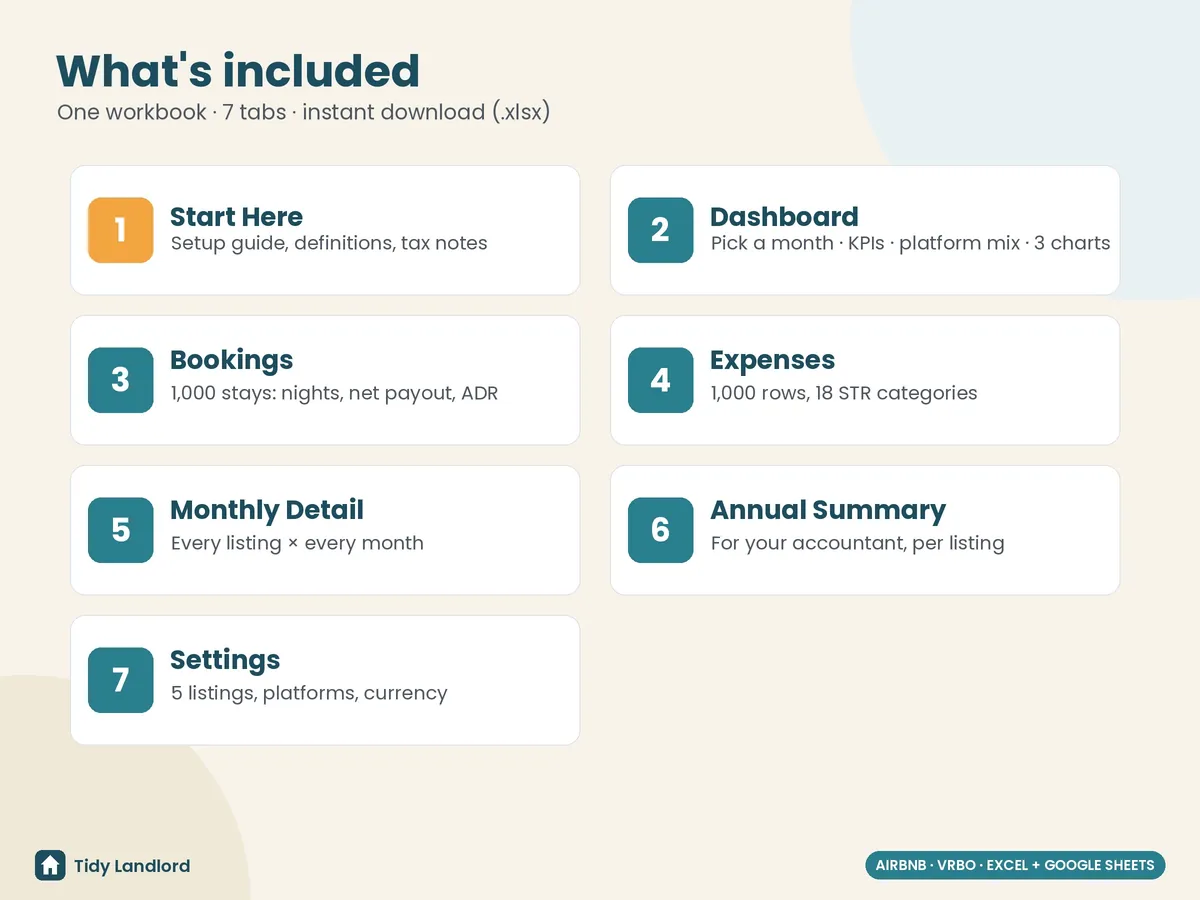Click the 'What's included' heading

[x=238, y=71]
